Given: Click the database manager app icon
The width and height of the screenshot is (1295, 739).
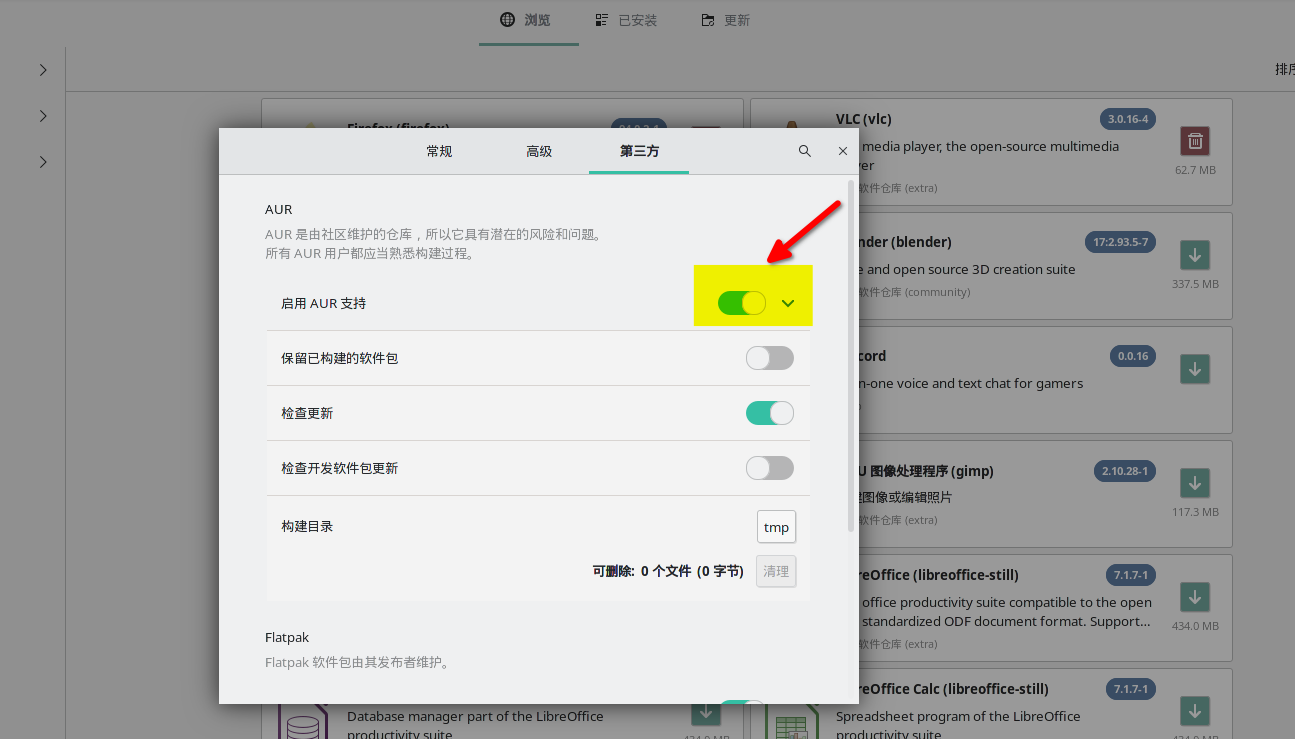Looking at the screenshot, I should [303, 724].
